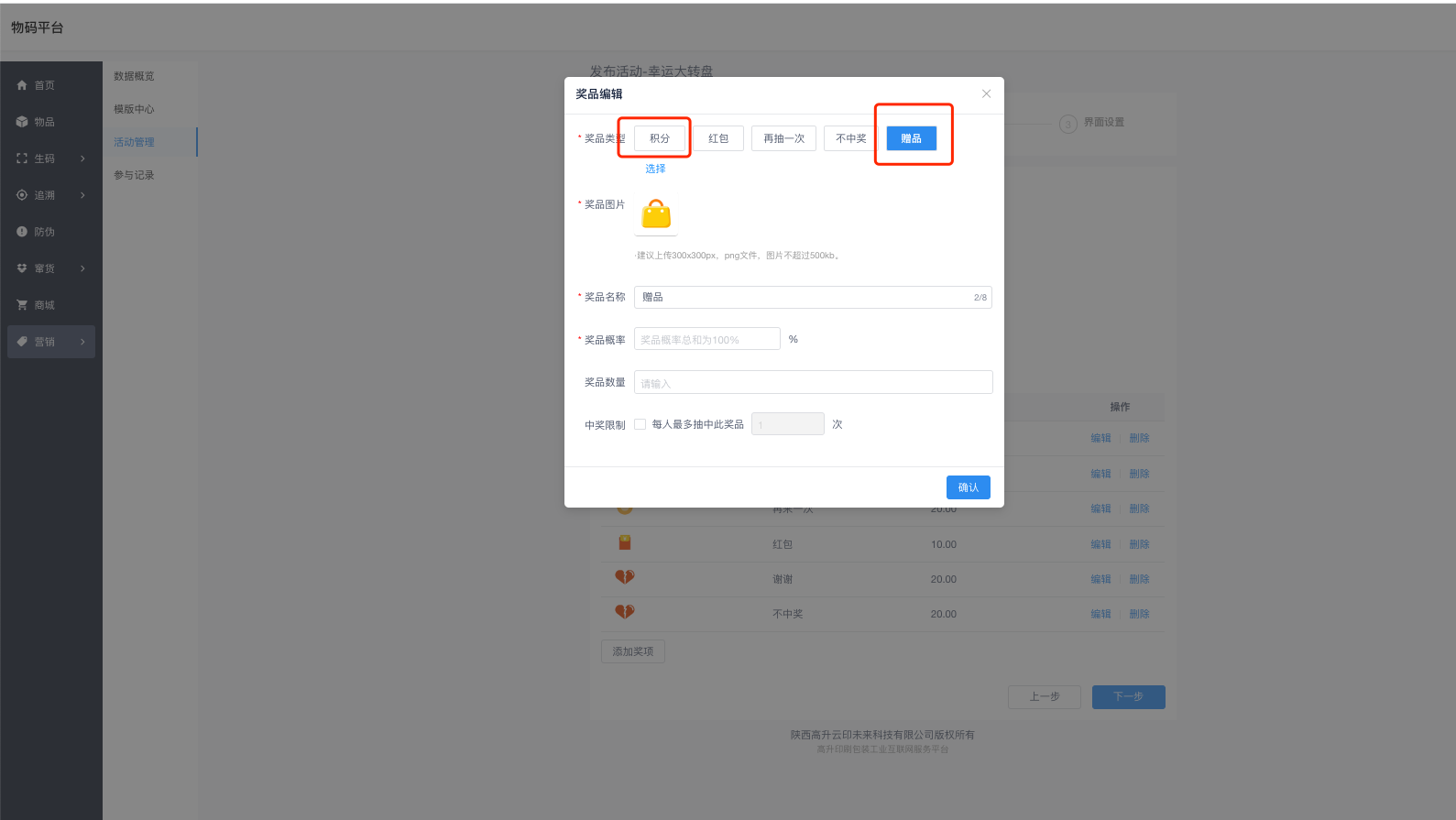
Task: Click 删除 link in 谢谢 row
Action: click(1139, 579)
